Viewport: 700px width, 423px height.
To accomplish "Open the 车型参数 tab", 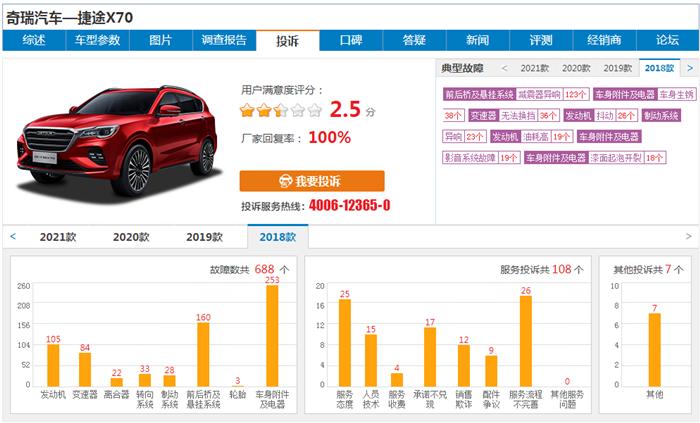I will (97, 41).
